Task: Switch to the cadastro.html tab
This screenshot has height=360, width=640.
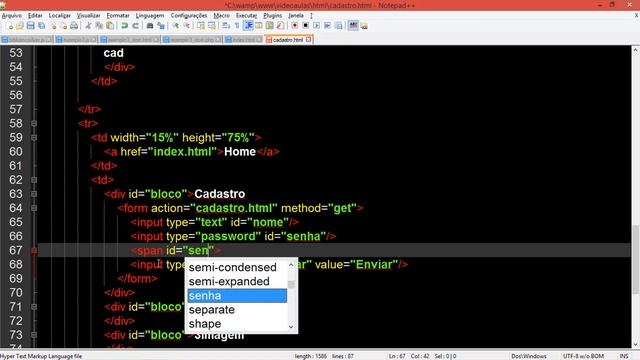Action: (x=288, y=40)
